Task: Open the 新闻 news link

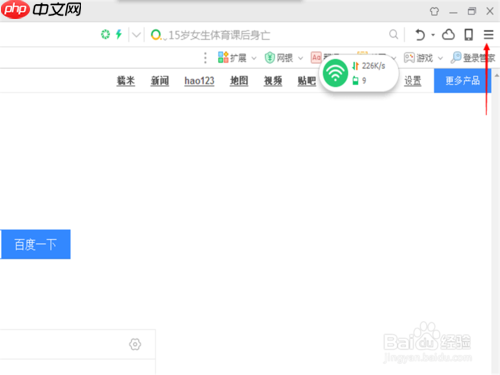Action: click(x=160, y=81)
